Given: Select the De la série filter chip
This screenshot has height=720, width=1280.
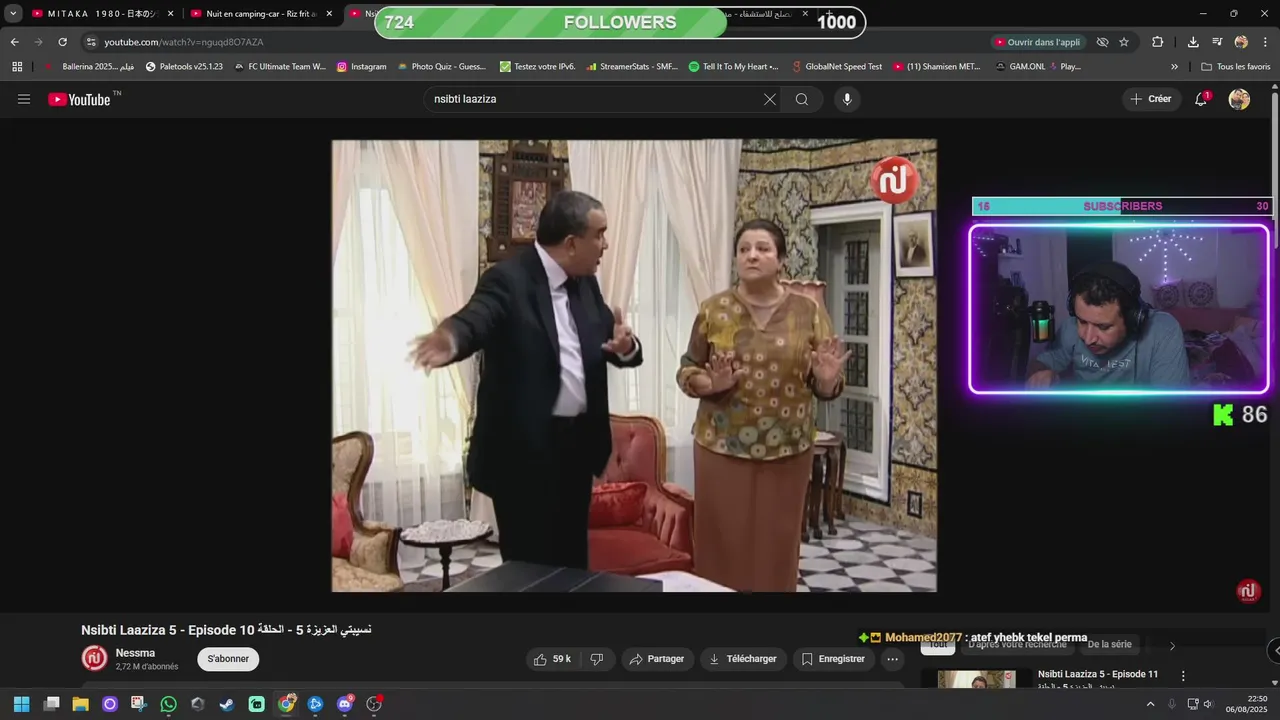Looking at the screenshot, I should click(x=1109, y=645).
